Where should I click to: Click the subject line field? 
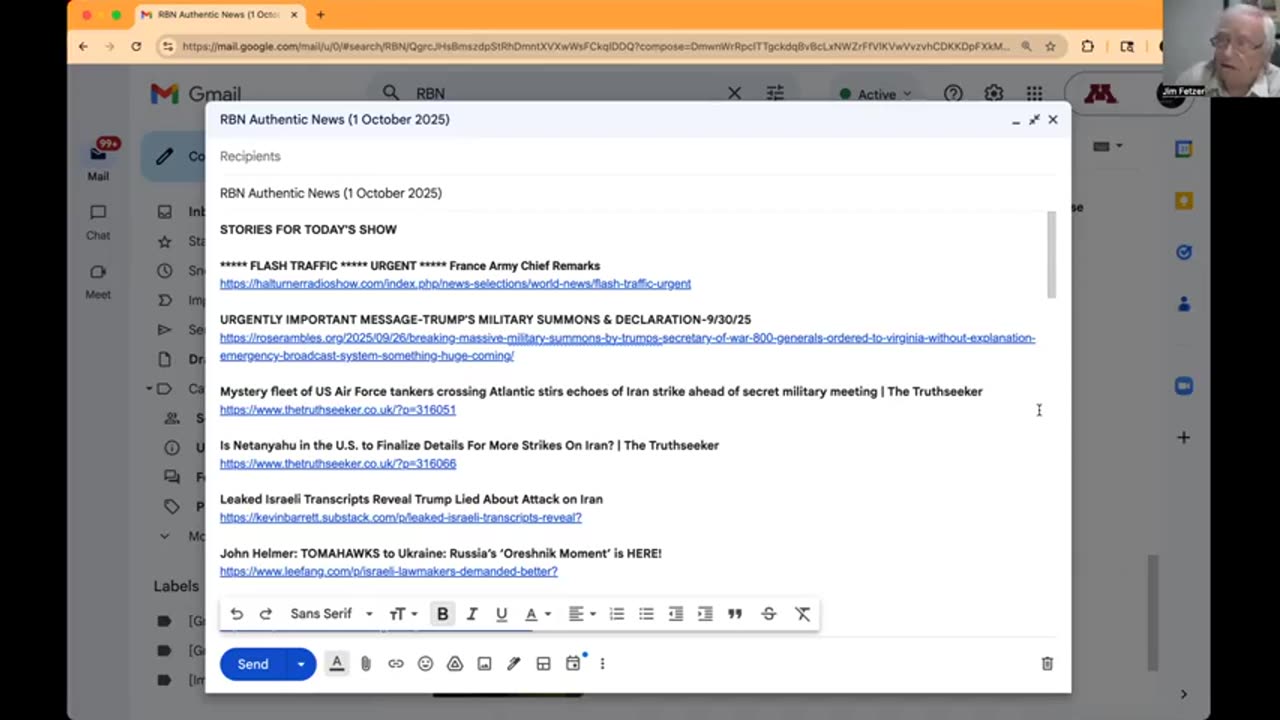tap(638, 193)
